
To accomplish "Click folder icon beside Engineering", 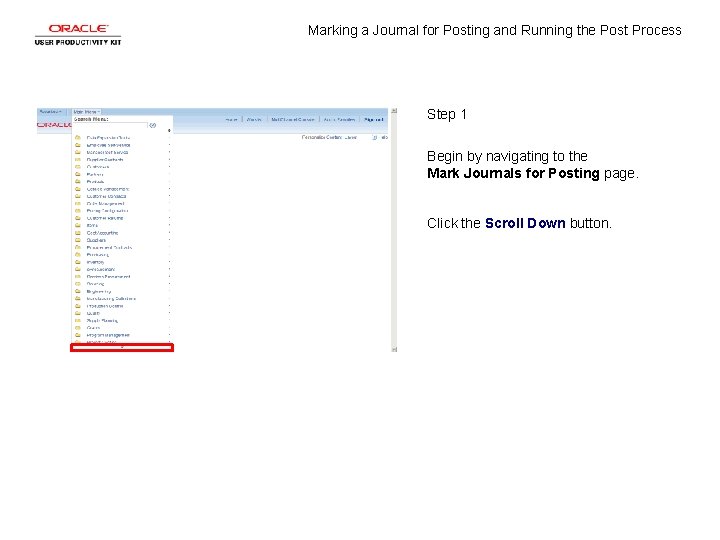I will click(x=78, y=291).
